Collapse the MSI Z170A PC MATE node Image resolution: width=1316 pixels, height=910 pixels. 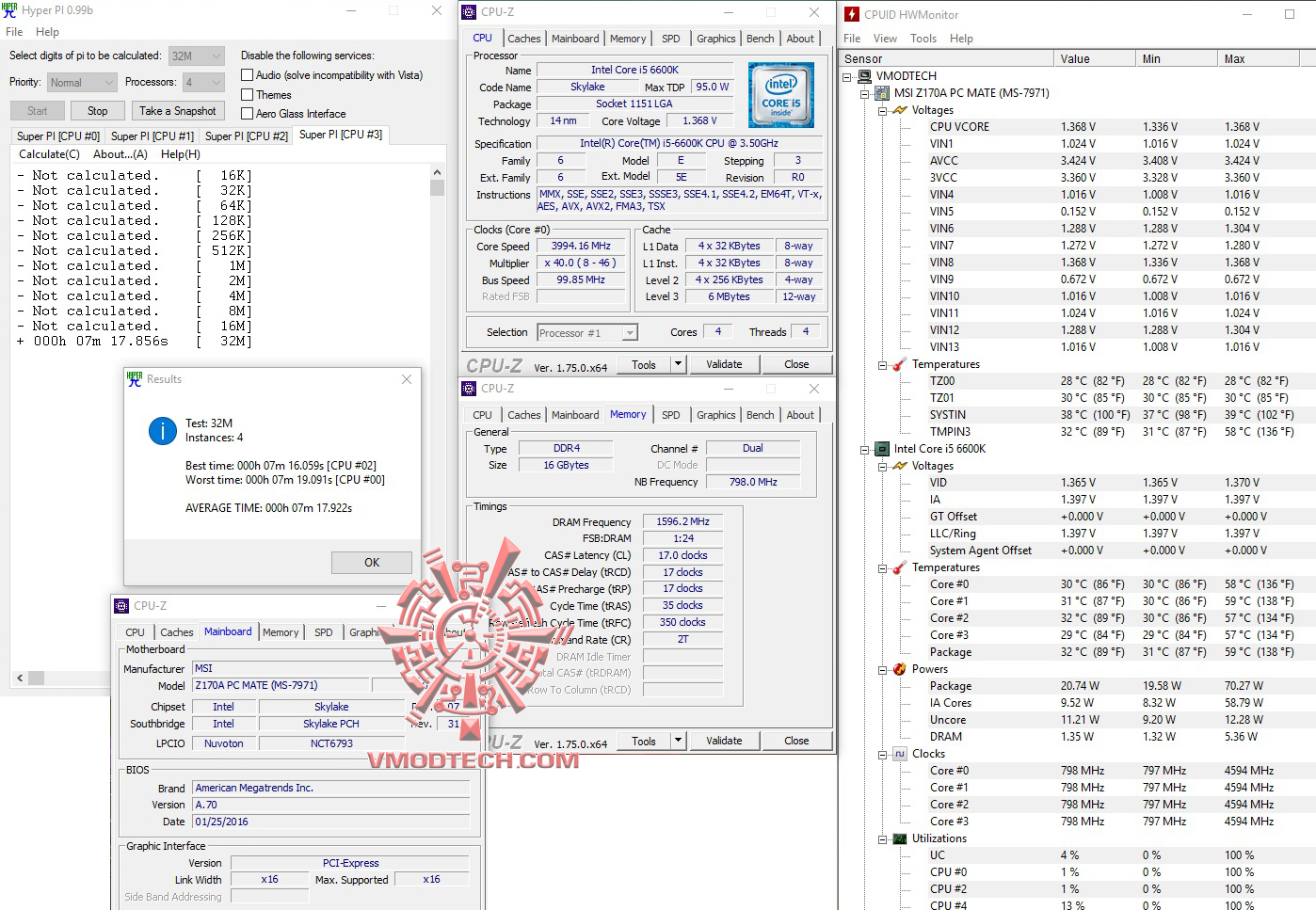(x=865, y=93)
